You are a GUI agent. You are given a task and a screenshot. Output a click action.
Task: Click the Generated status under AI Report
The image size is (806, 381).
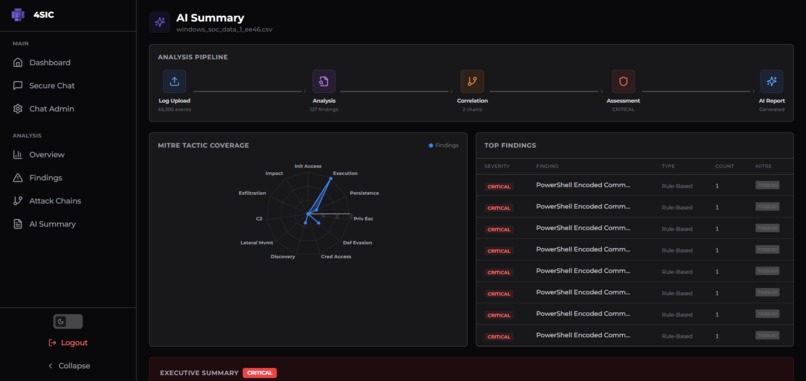pyautogui.click(x=772, y=110)
